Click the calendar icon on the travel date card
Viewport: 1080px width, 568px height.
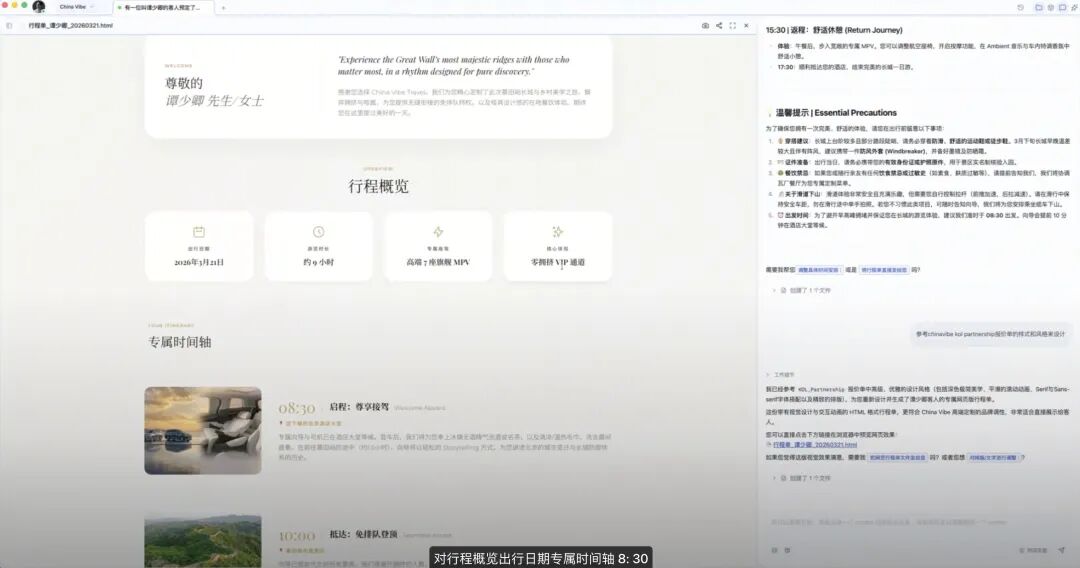tap(199, 232)
